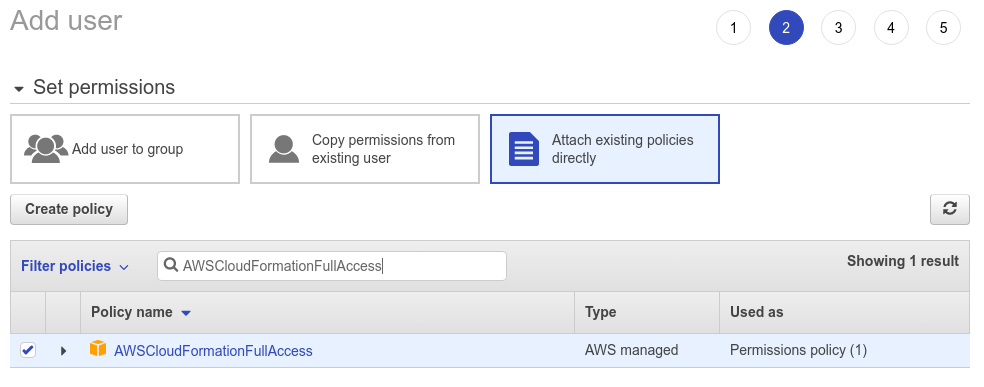Uncheck the AWSCloudFormationFullAccess policy checkbox

[28, 350]
